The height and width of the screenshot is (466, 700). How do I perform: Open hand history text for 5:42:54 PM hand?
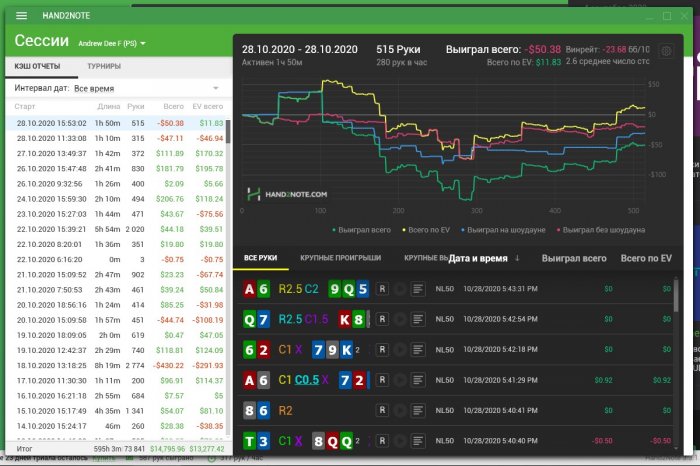pos(418,320)
